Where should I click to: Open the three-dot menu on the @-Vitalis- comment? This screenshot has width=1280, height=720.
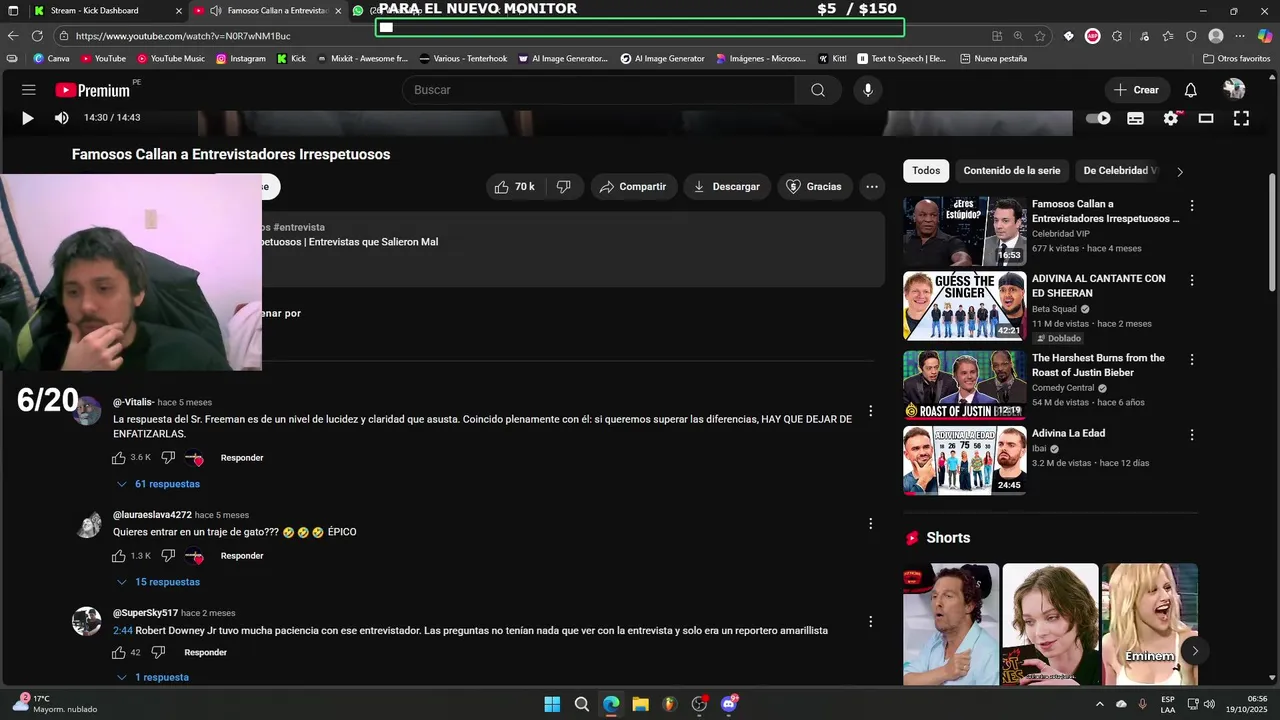pyautogui.click(x=870, y=411)
